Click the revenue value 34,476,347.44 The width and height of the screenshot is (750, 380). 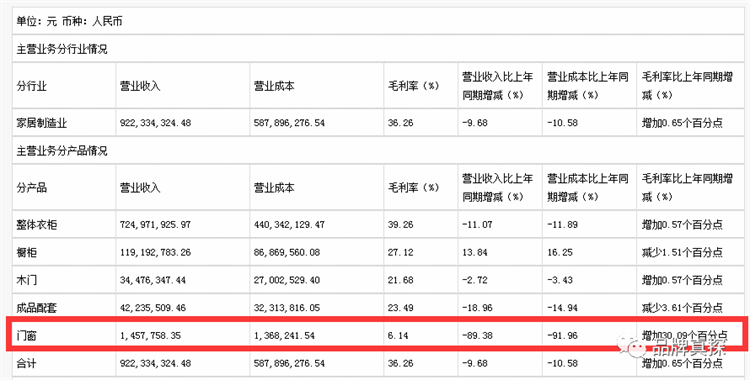[x=153, y=280]
